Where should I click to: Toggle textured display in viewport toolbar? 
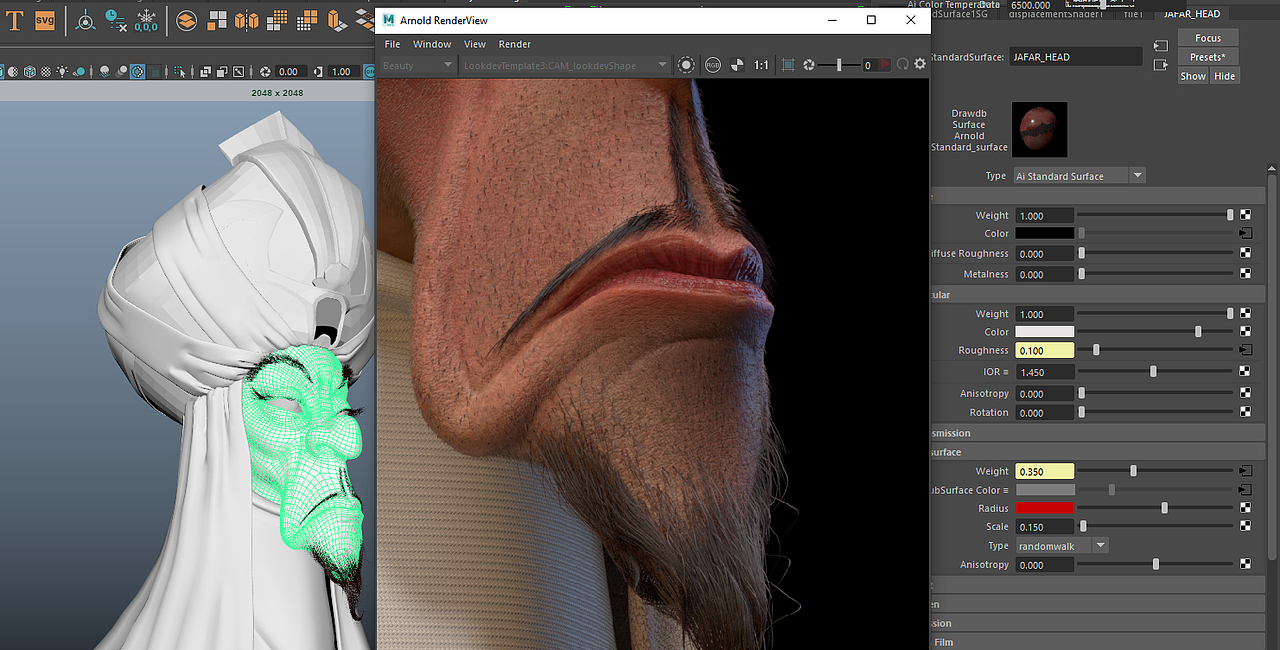[x=45, y=72]
